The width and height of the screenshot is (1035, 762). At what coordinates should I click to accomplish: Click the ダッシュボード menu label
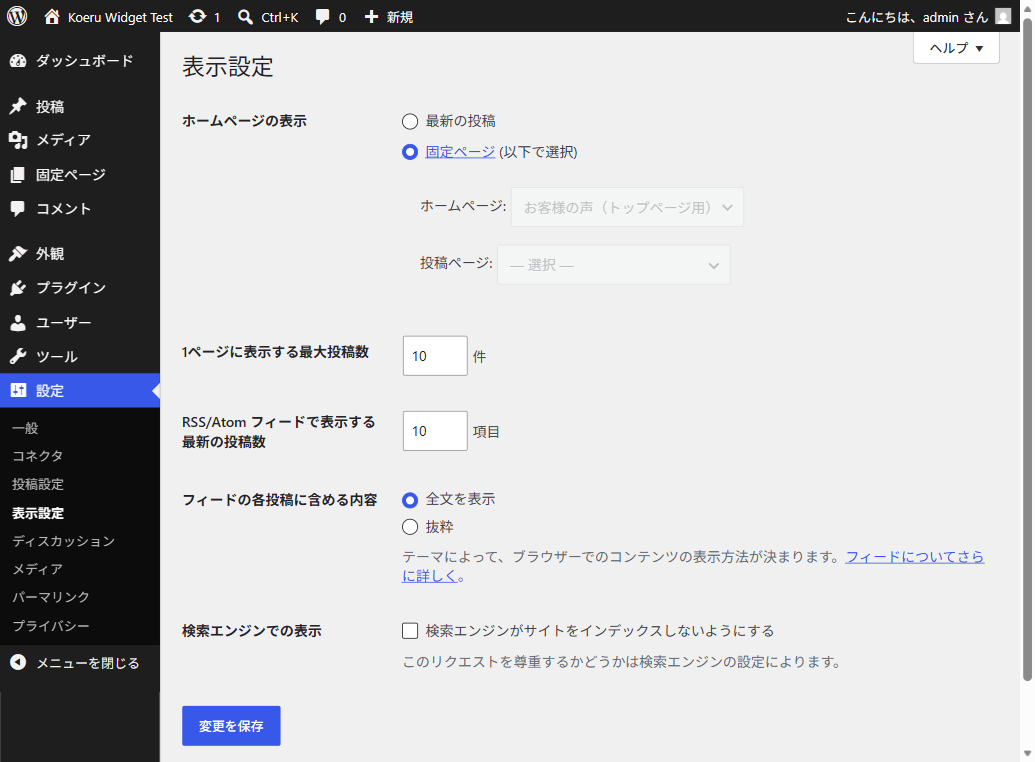(84, 61)
